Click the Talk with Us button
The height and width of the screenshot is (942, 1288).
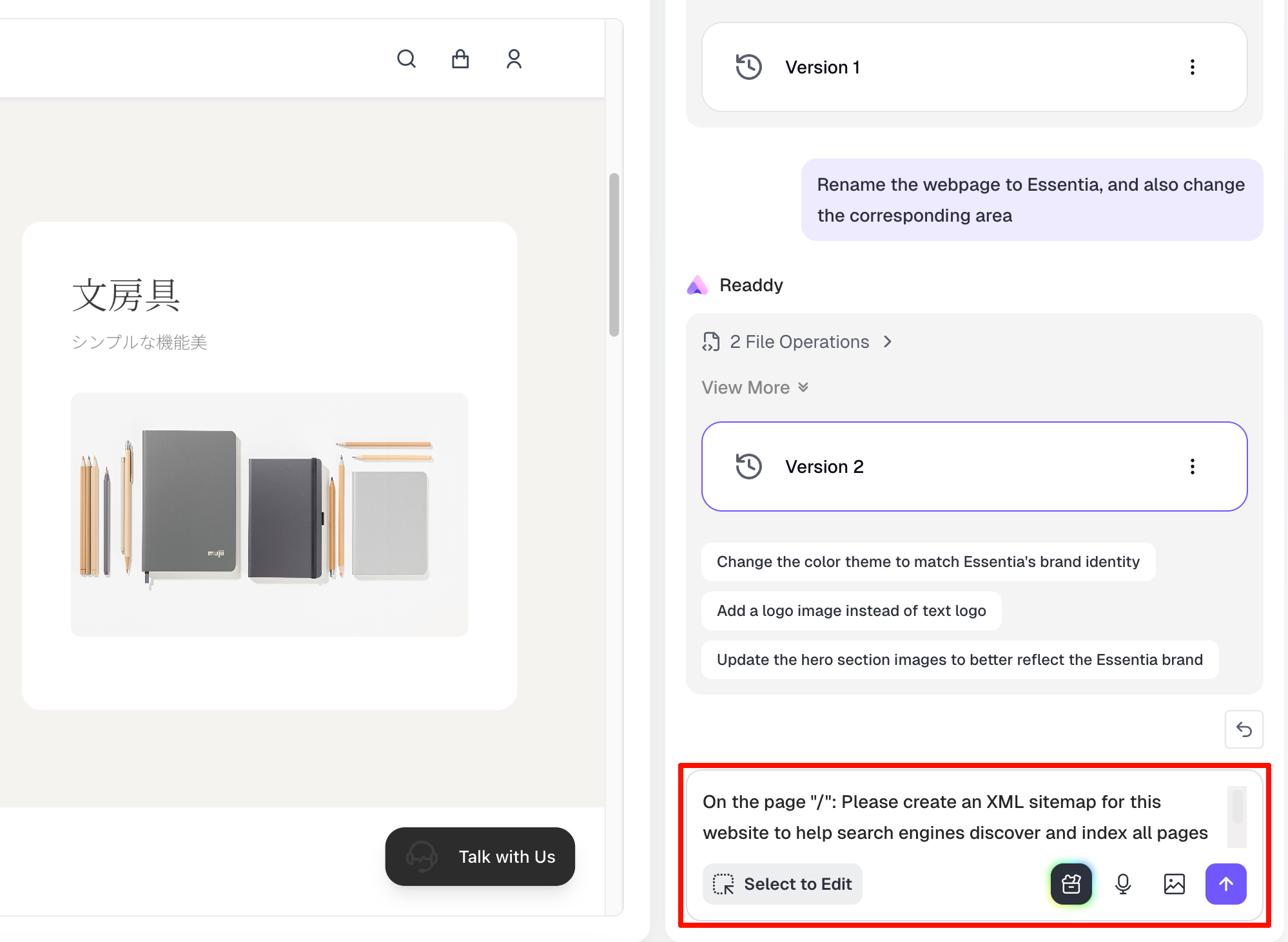point(480,856)
